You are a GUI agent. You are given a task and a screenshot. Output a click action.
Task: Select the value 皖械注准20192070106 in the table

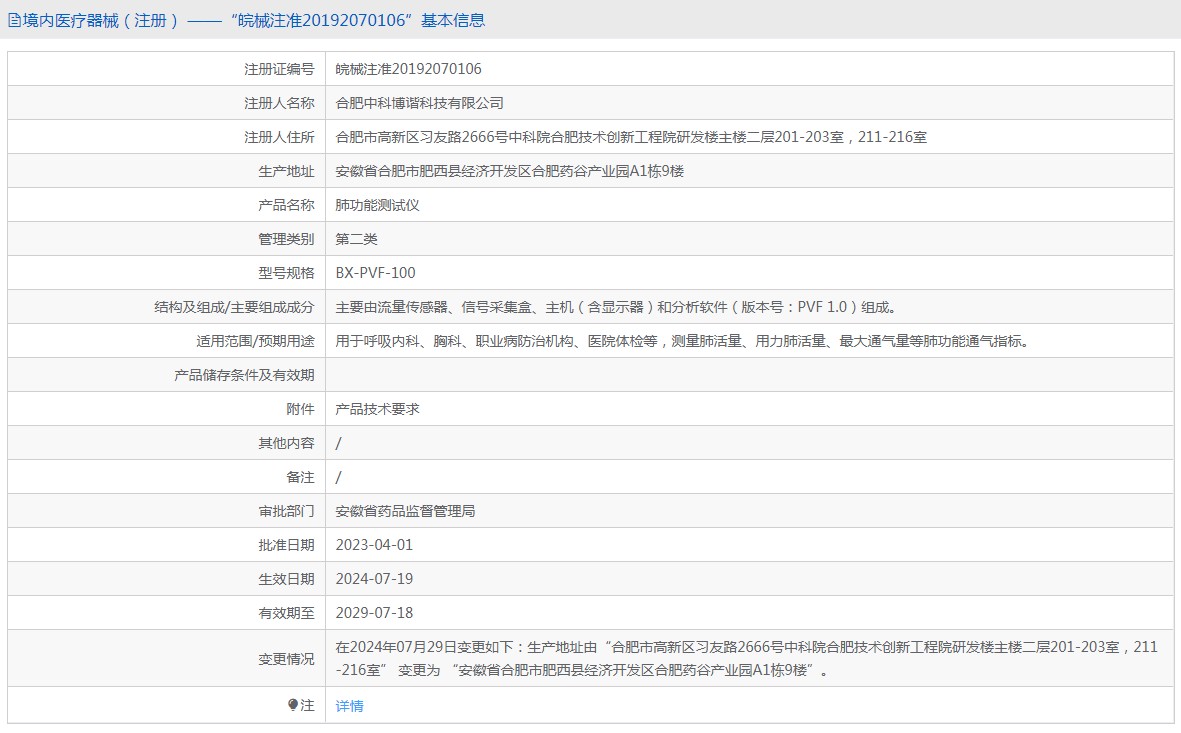tap(408, 69)
